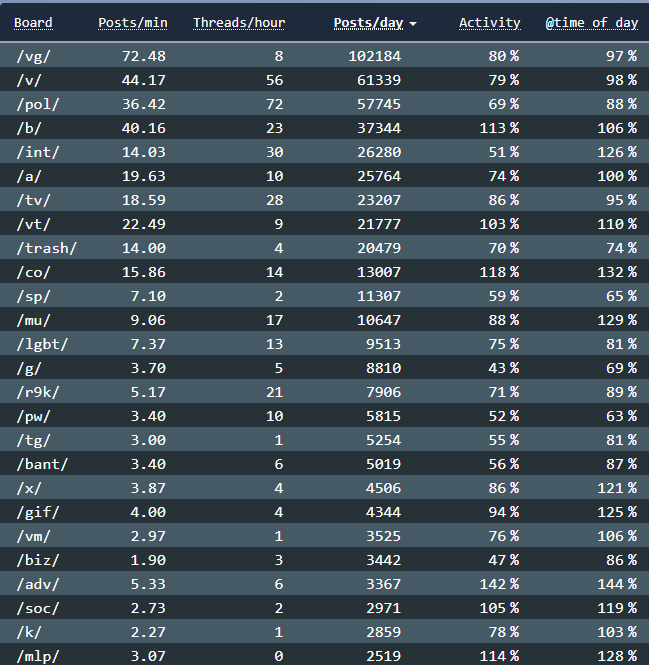Click the 26280 posts/day value

379,152
